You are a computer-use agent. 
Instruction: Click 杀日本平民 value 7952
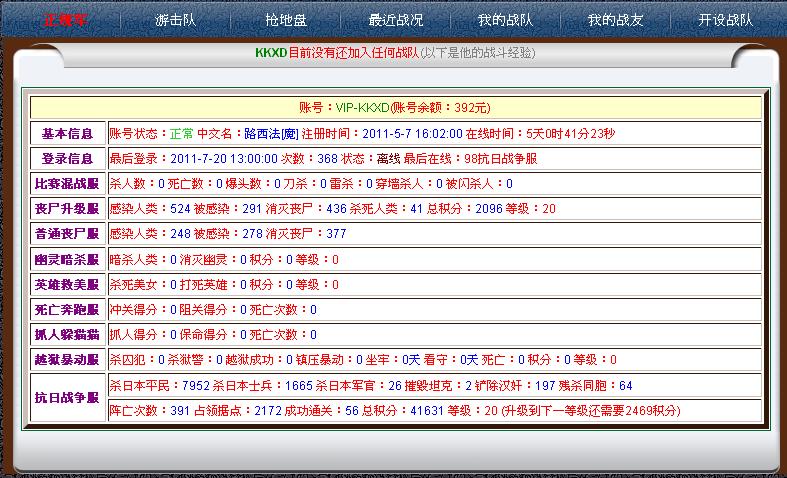point(196,386)
